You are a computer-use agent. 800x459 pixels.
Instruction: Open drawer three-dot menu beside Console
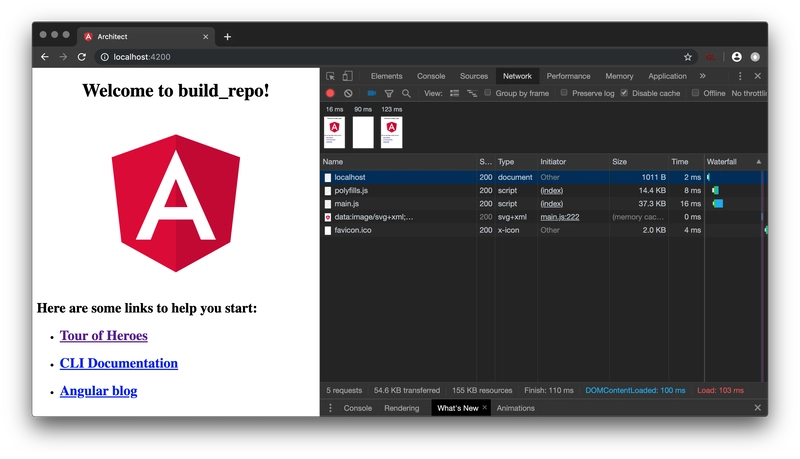click(x=330, y=408)
